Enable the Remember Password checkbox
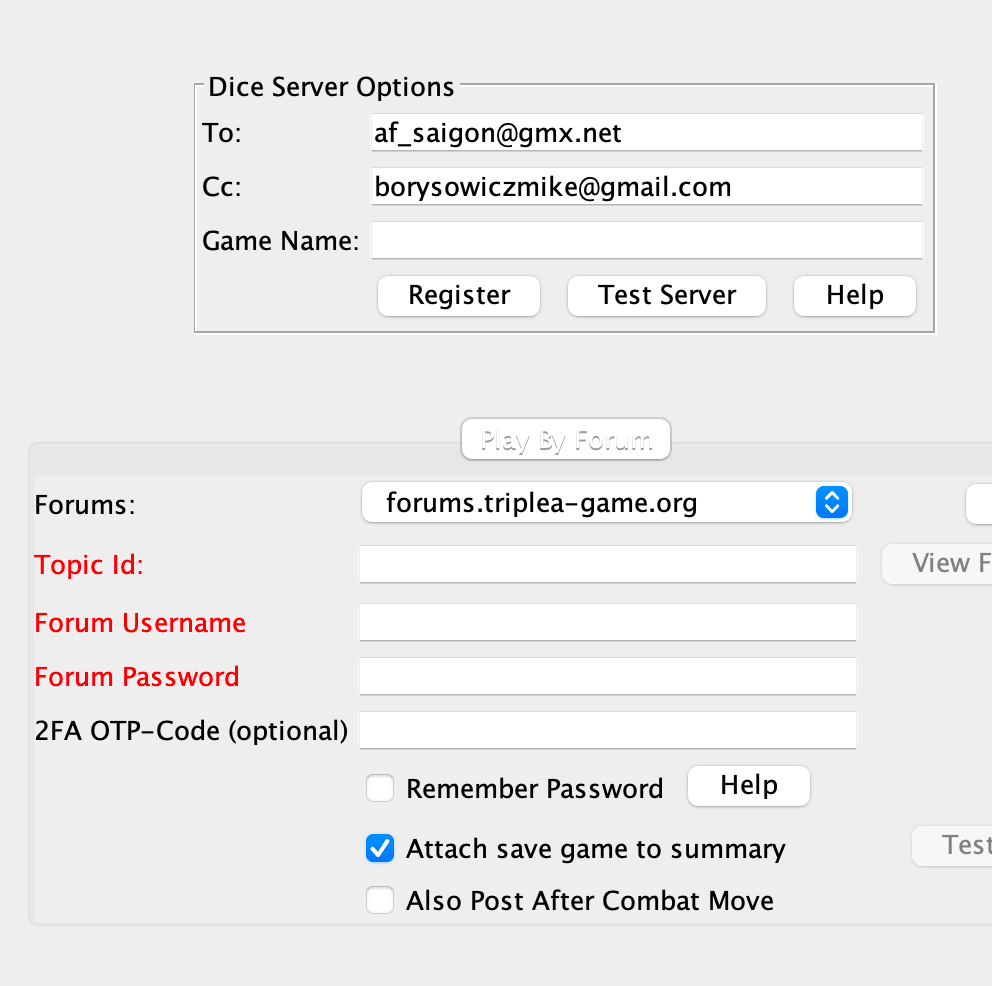Viewport: 992px width, 986px height. [x=380, y=788]
